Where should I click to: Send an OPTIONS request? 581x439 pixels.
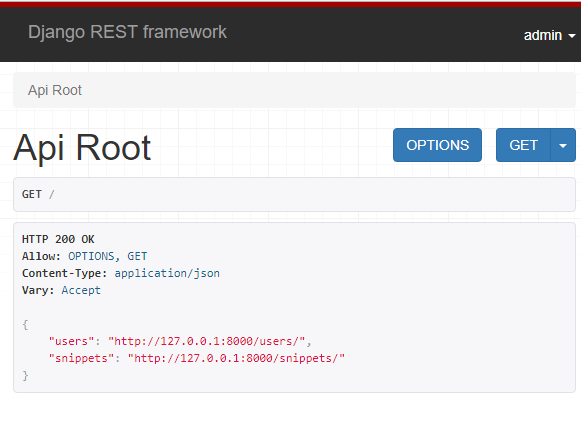(437, 145)
